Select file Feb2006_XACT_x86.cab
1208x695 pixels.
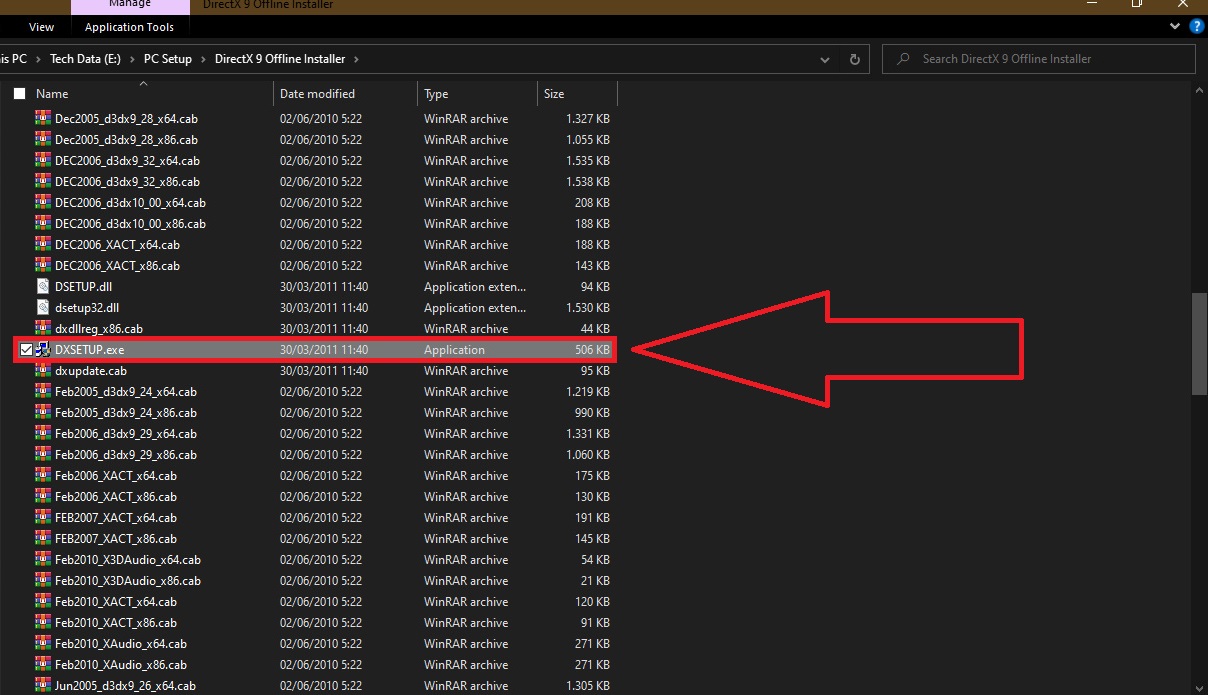pyautogui.click(x=116, y=496)
